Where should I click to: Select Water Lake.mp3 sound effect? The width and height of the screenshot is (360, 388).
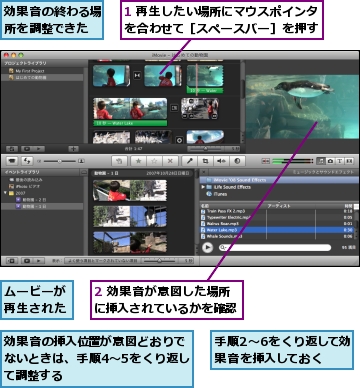pyautogui.click(x=277, y=230)
